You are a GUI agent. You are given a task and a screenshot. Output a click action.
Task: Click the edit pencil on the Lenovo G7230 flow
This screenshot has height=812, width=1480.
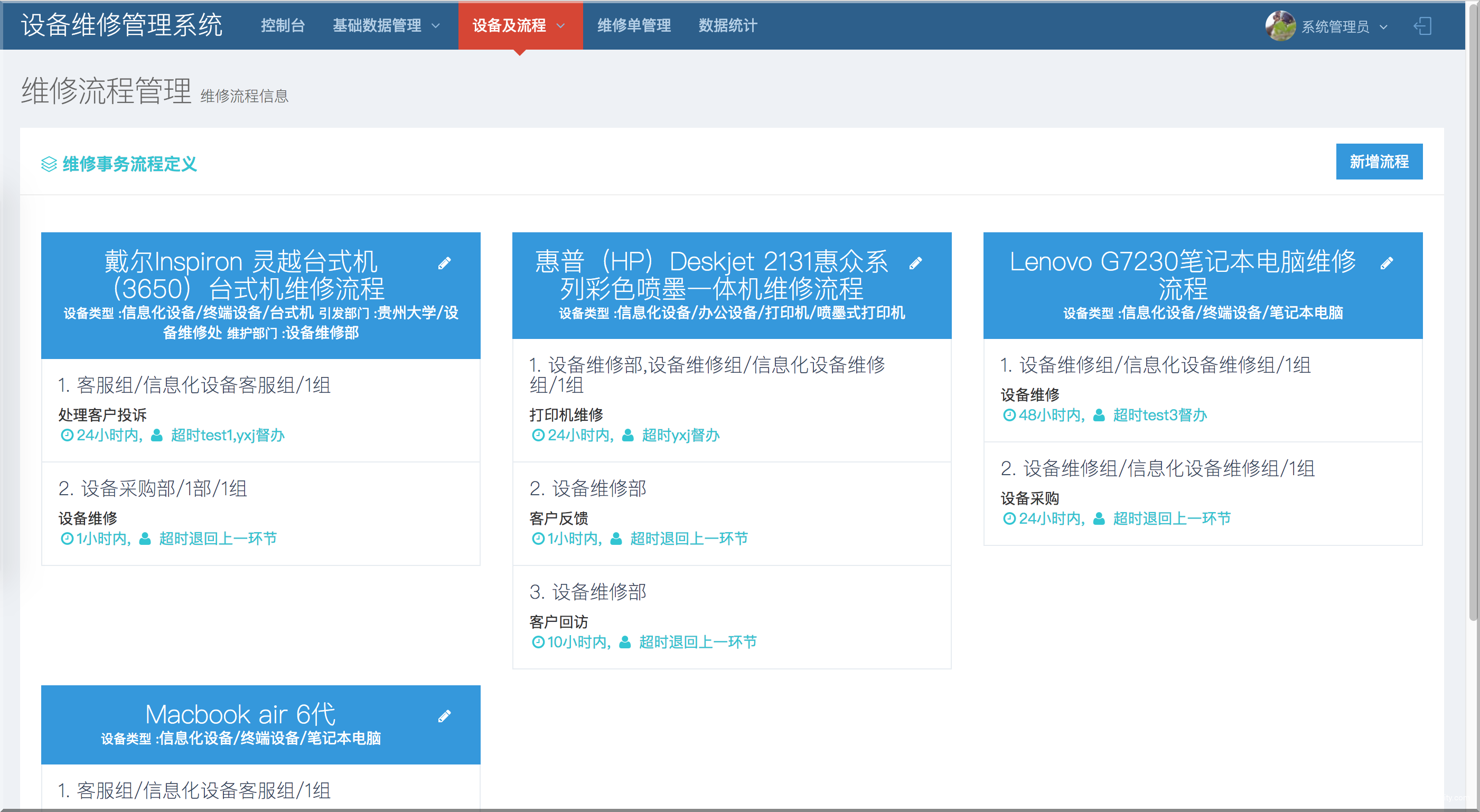[x=1387, y=263]
